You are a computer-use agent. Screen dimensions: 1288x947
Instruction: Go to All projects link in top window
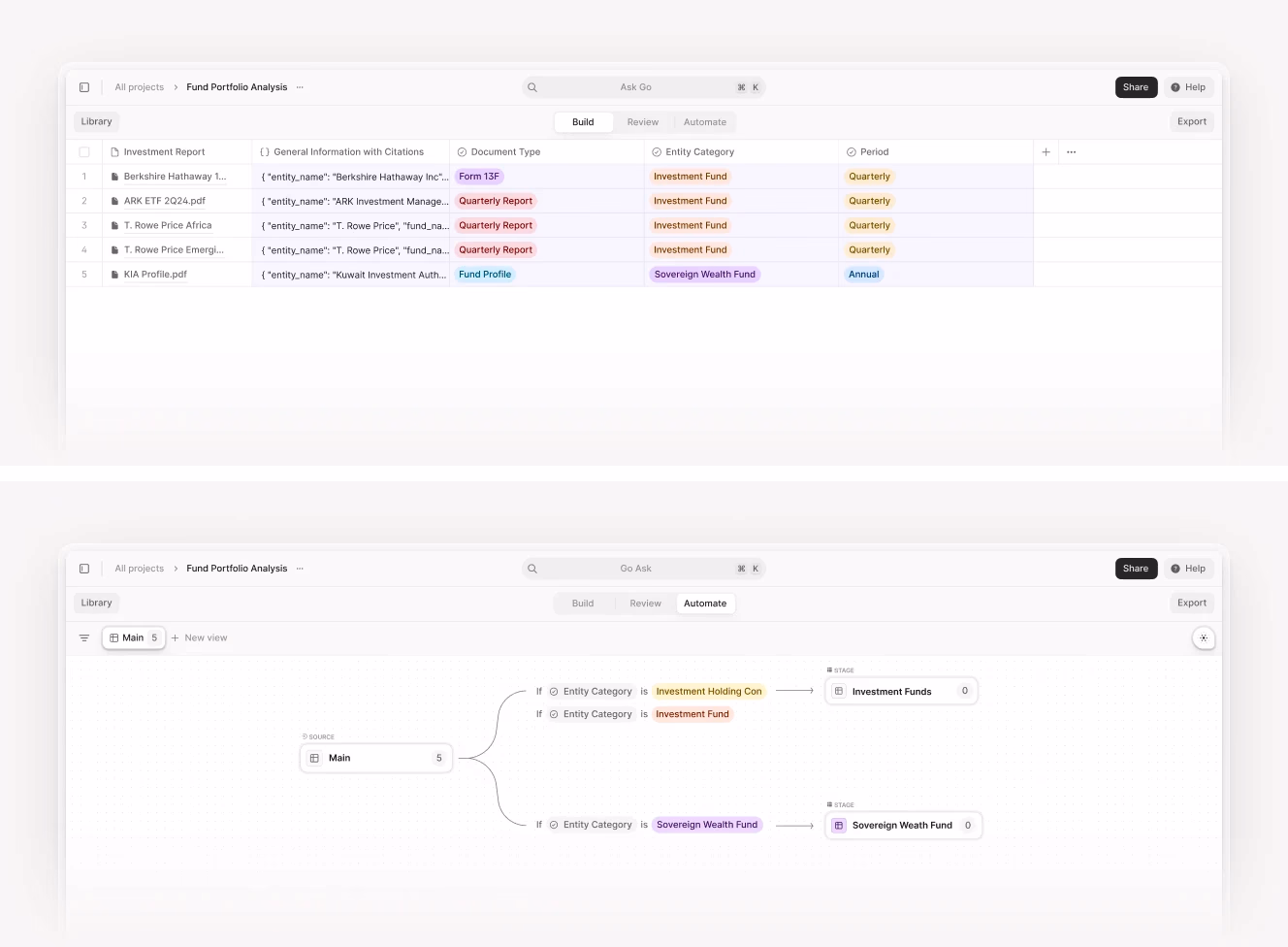click(140, 87)
